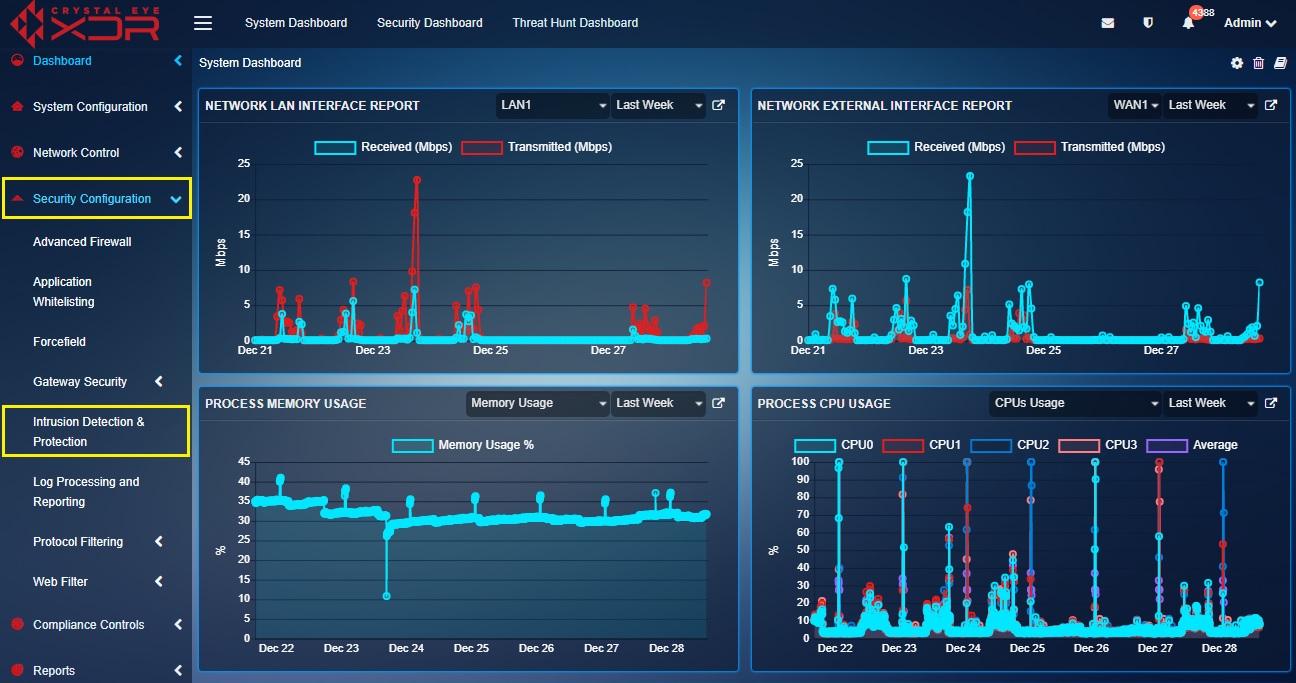Open Gateway Security menu item

click(x=80, y=382)
